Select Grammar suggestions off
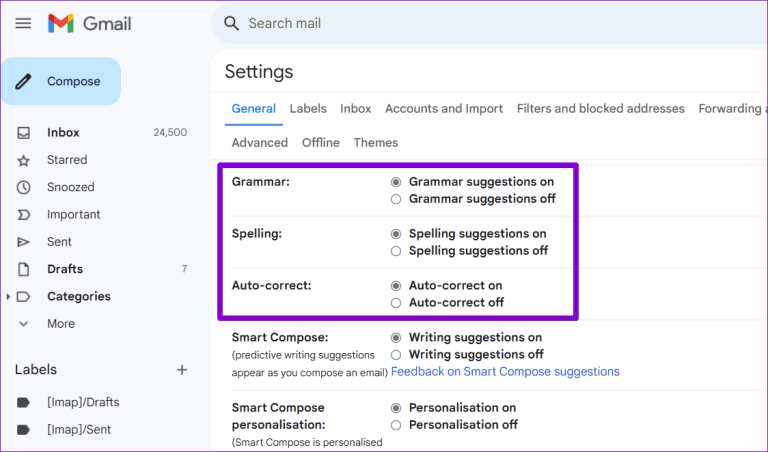 pyautogui.click(x=396, y=199)
